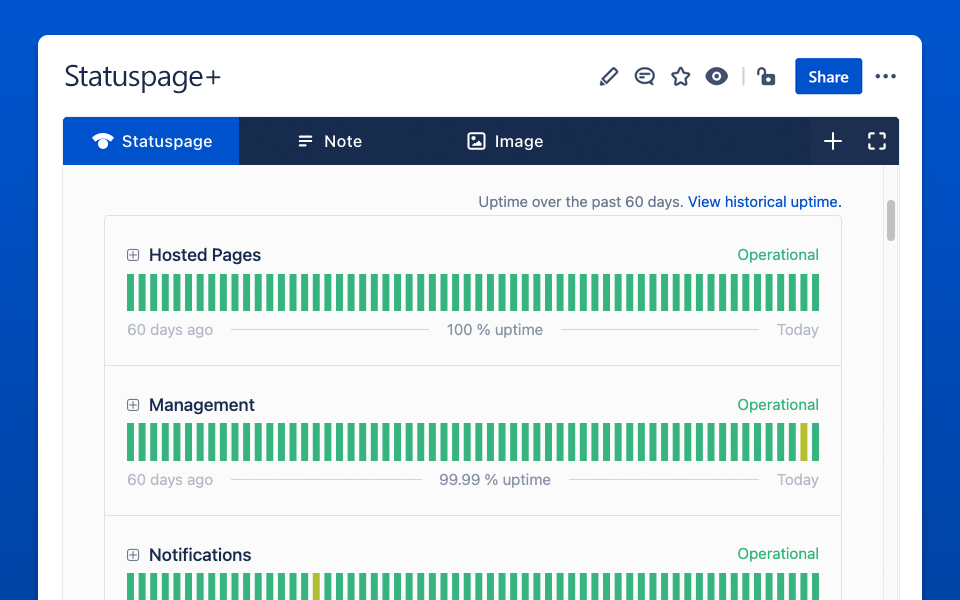960x600 pixels.
Task: Toggle the watch eye icon
Action: coord(717,77)
